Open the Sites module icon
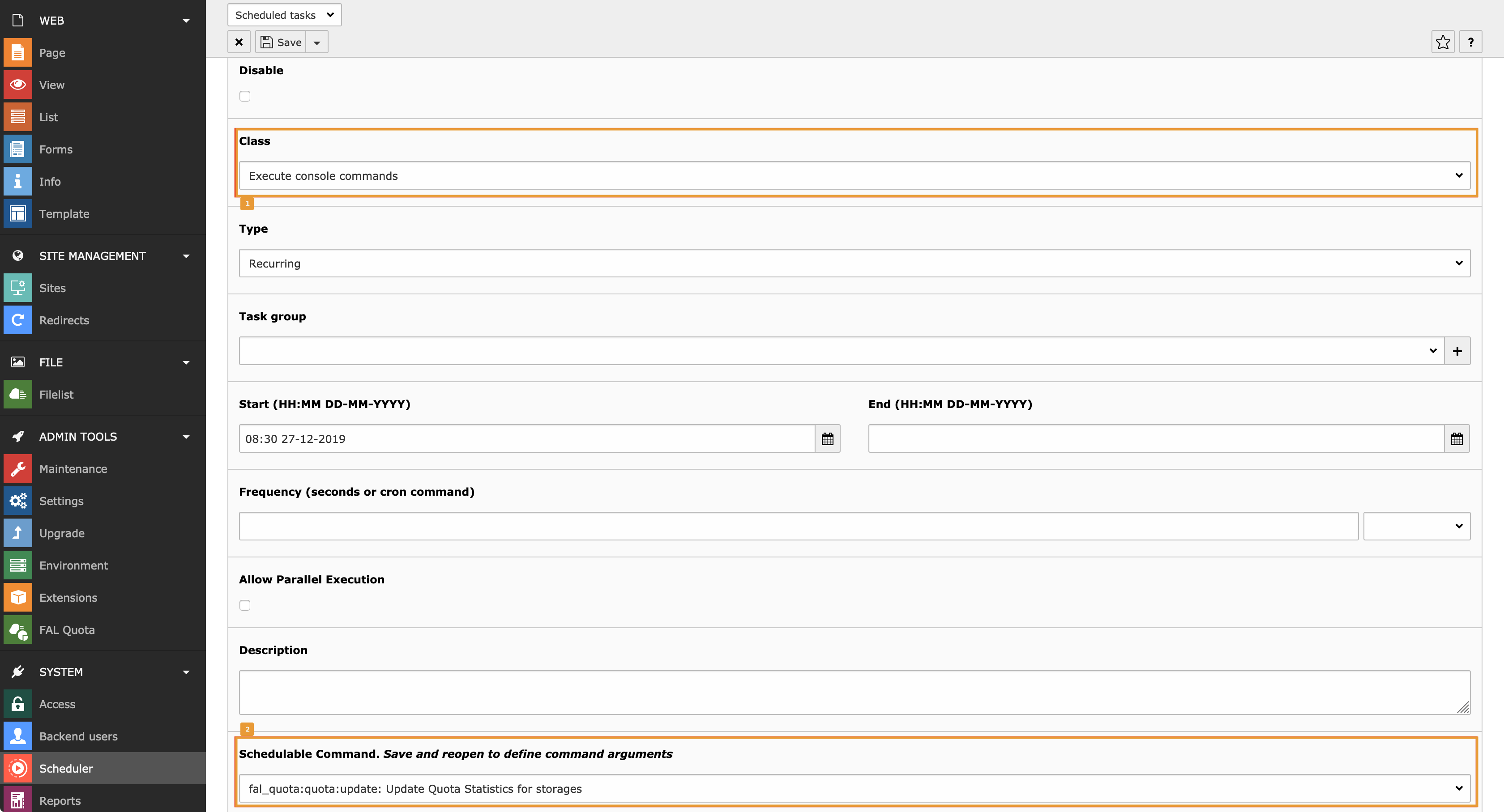Viewport: 1504px width, 812px height. tap(17, 288)
